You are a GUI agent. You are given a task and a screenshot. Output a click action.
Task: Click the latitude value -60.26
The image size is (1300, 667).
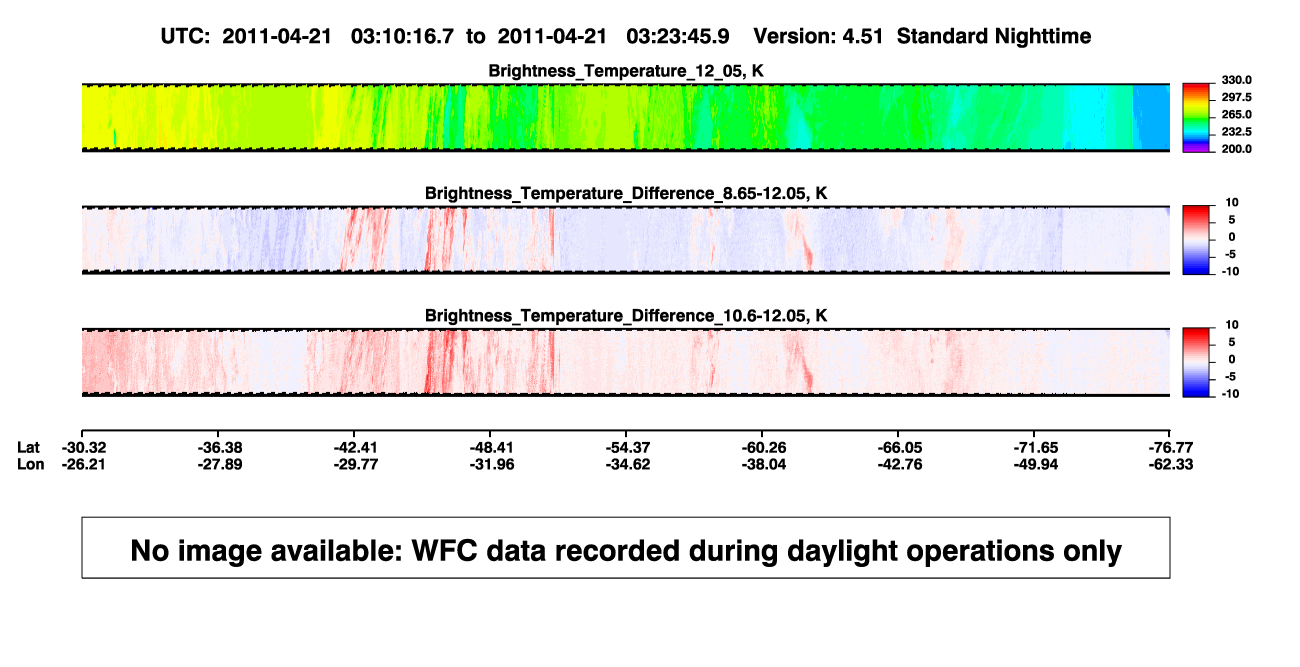pyautogui.click(x=762, y=447)
